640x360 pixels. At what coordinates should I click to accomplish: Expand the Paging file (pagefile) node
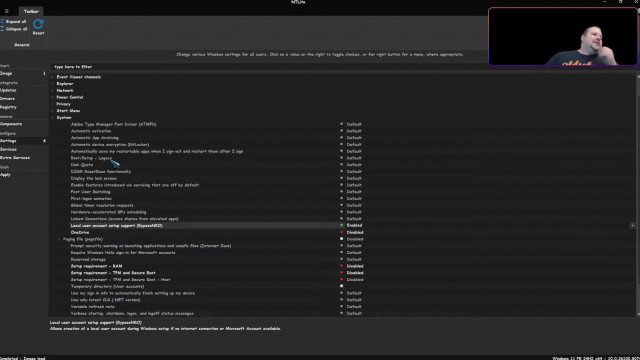(x=59, y=239)
